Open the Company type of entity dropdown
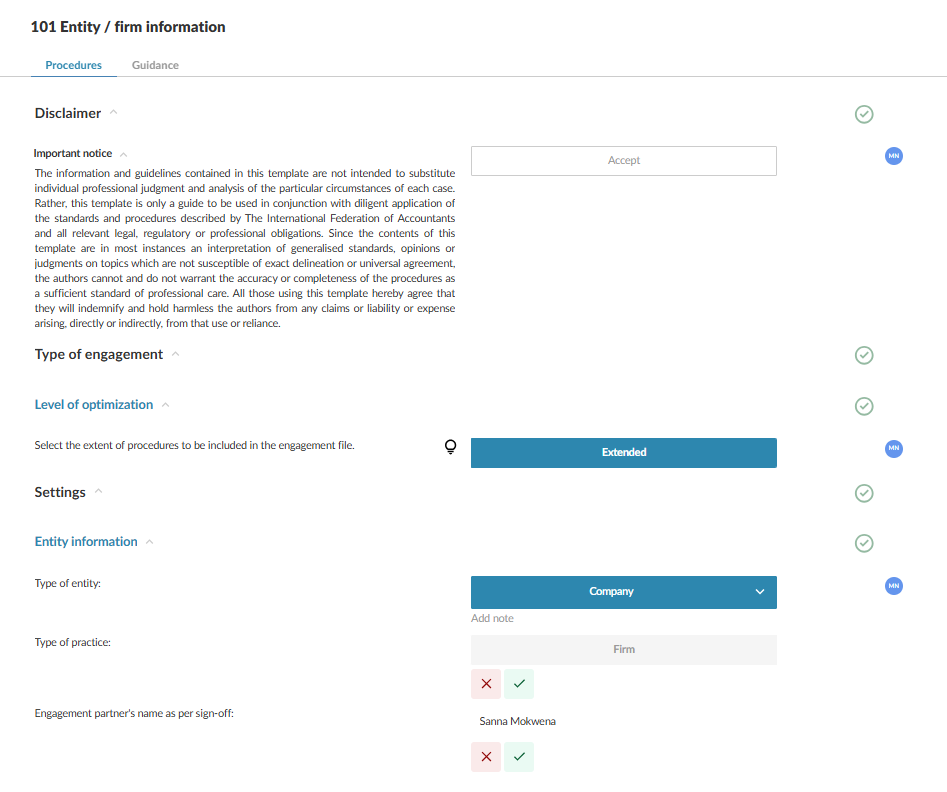Image resolution: width=947 pixels, height=792 pixels. point(623,592)
